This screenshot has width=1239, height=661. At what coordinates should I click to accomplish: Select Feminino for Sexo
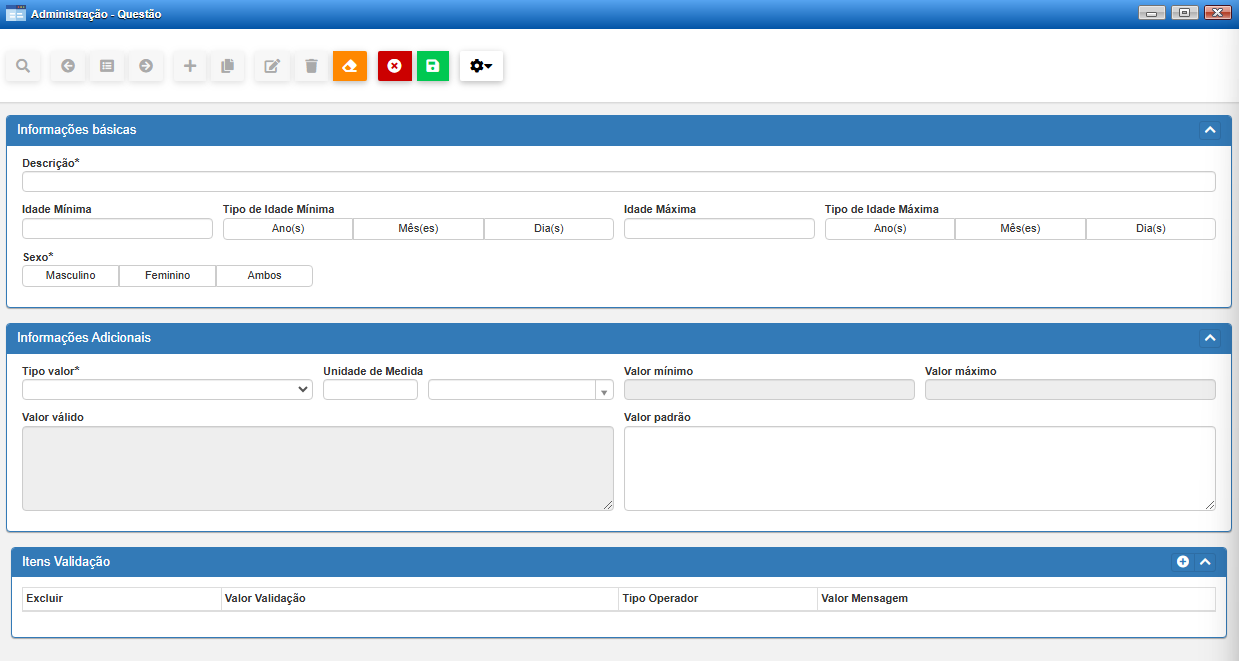tap(167, 276)
